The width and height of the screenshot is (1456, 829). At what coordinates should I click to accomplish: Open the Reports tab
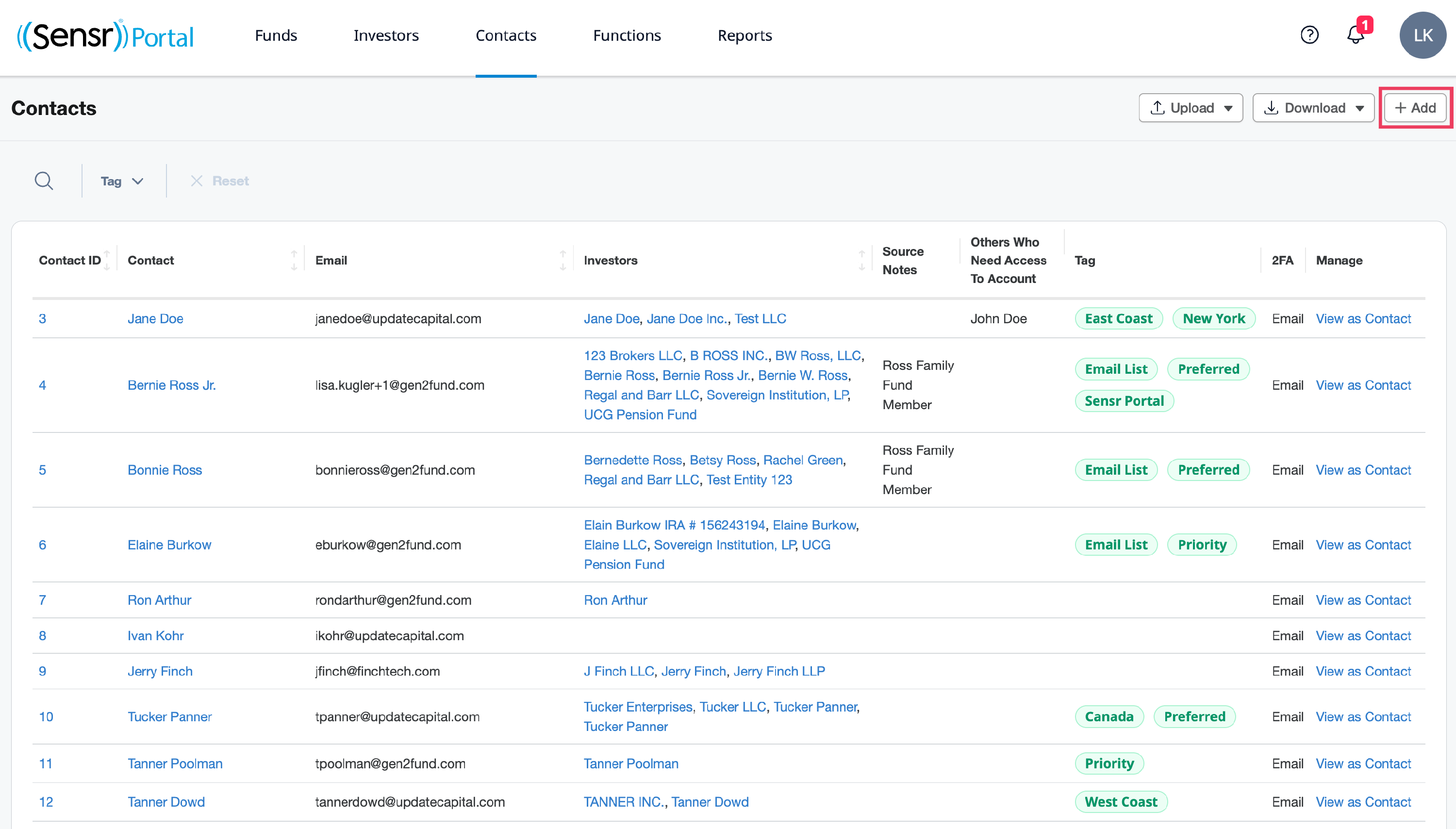pyautogui.click(x=745, y=35)
